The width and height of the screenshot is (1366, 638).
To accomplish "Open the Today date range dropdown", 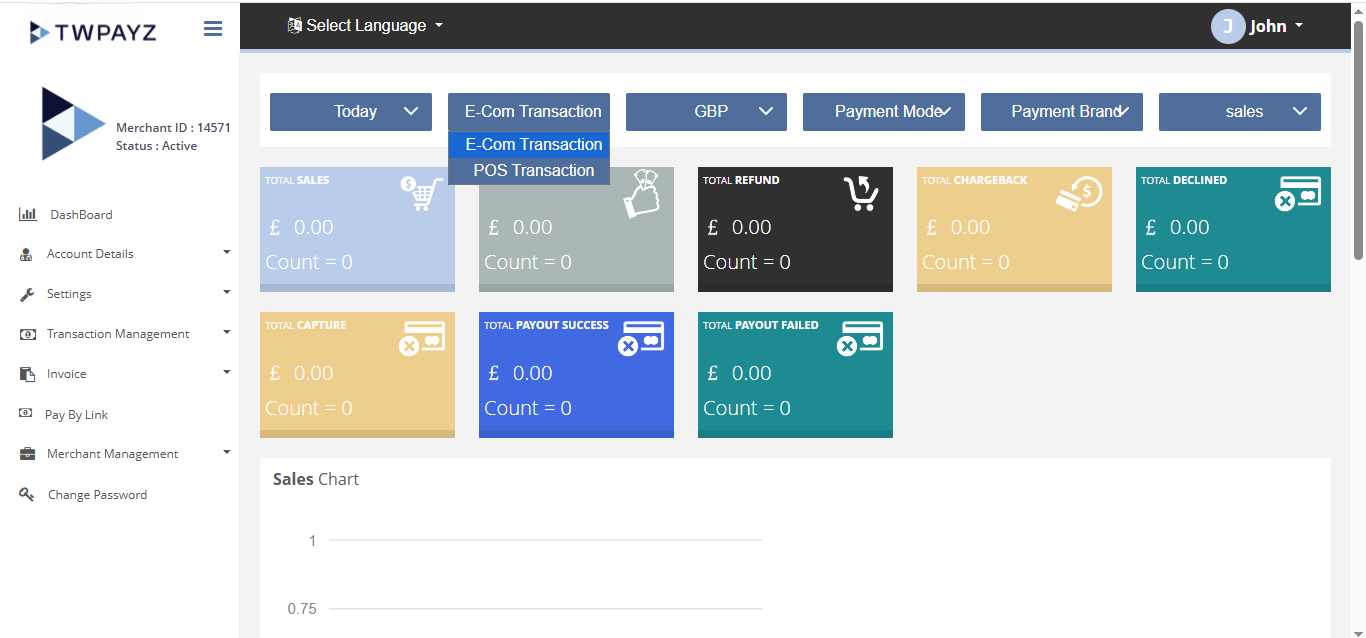I will pyautogui.click(x=351, y=112).
